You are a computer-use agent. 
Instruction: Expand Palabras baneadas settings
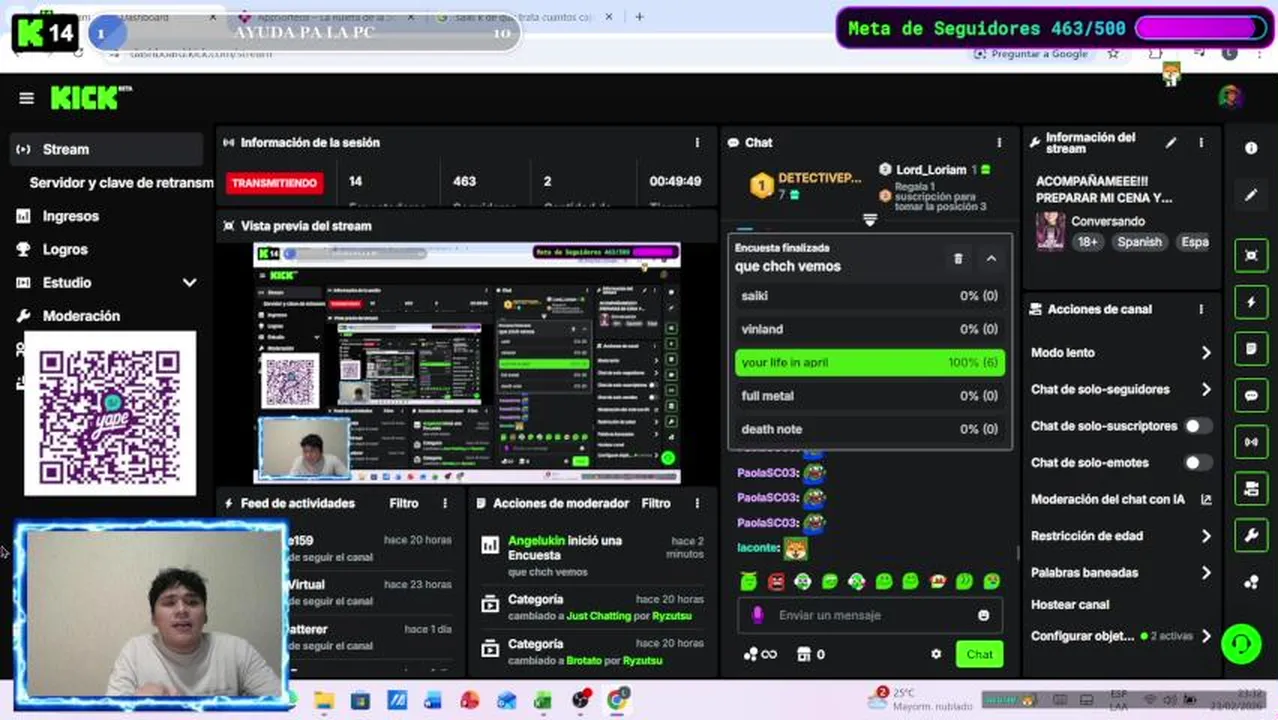pyautogui.click(x=1206, y=573)
